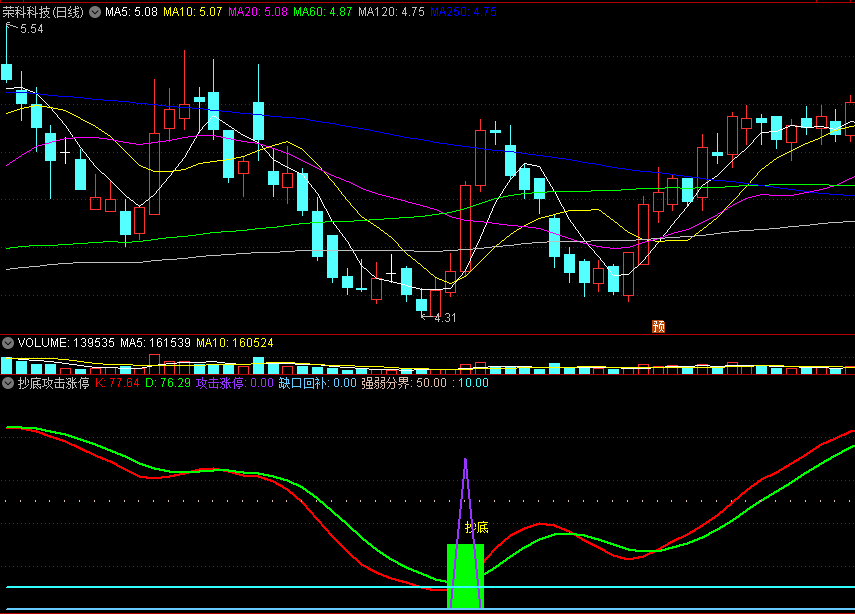This screenshot has height=614, width=855.
Task: Select the MA5: 5.08 label
Action: point(131,12)
